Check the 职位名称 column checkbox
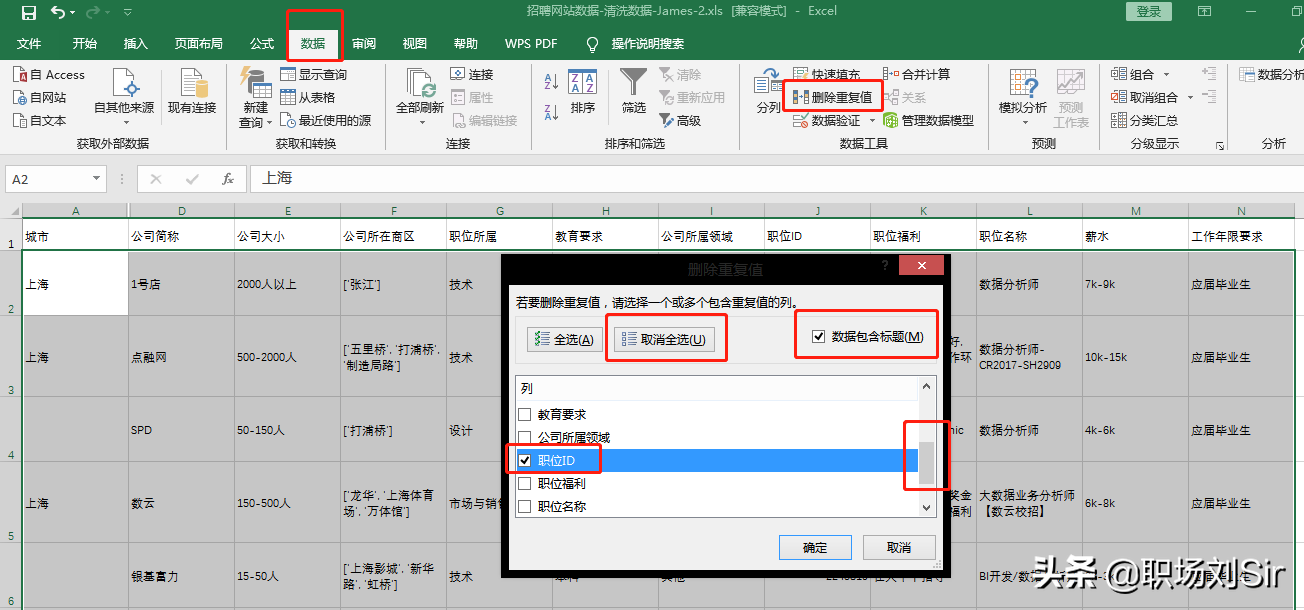Viewport: 1304px width, 610px height. pos(524,507)
